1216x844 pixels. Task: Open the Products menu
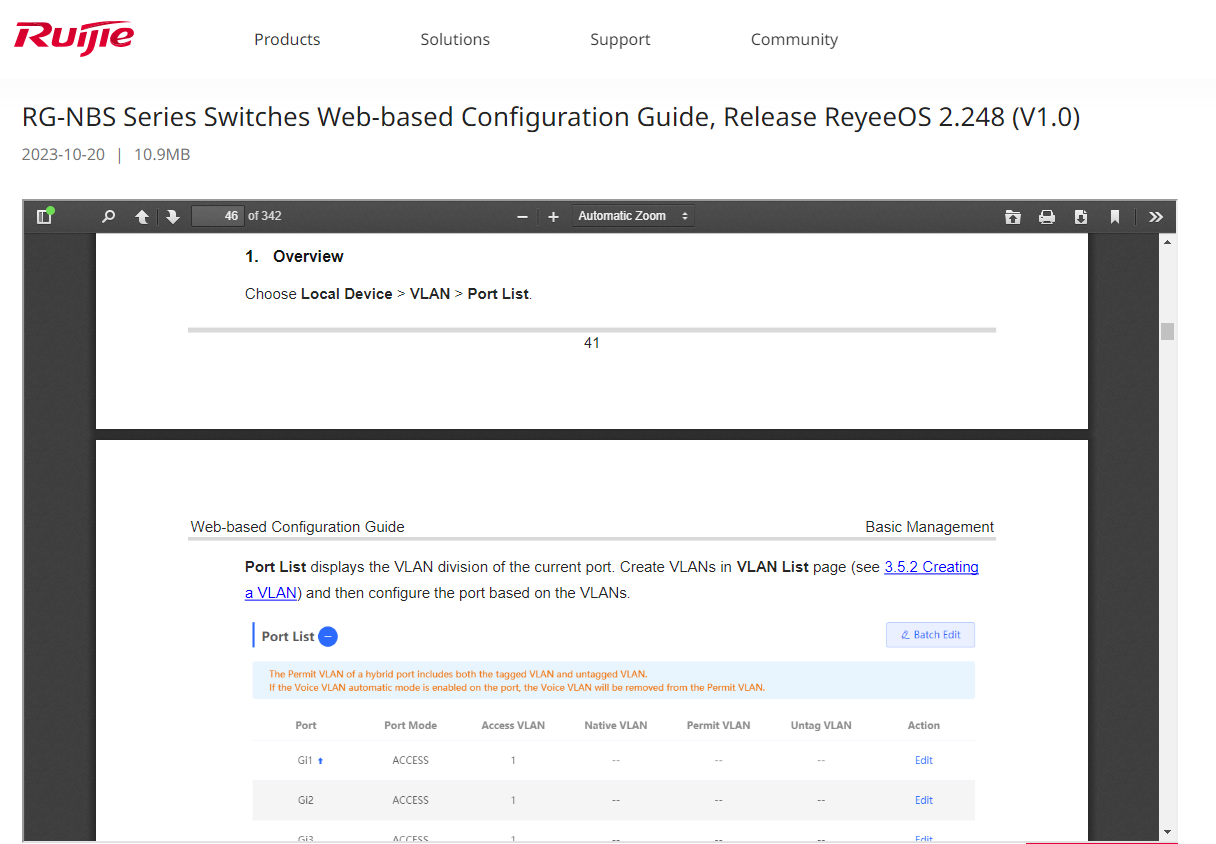coord(287,39)
